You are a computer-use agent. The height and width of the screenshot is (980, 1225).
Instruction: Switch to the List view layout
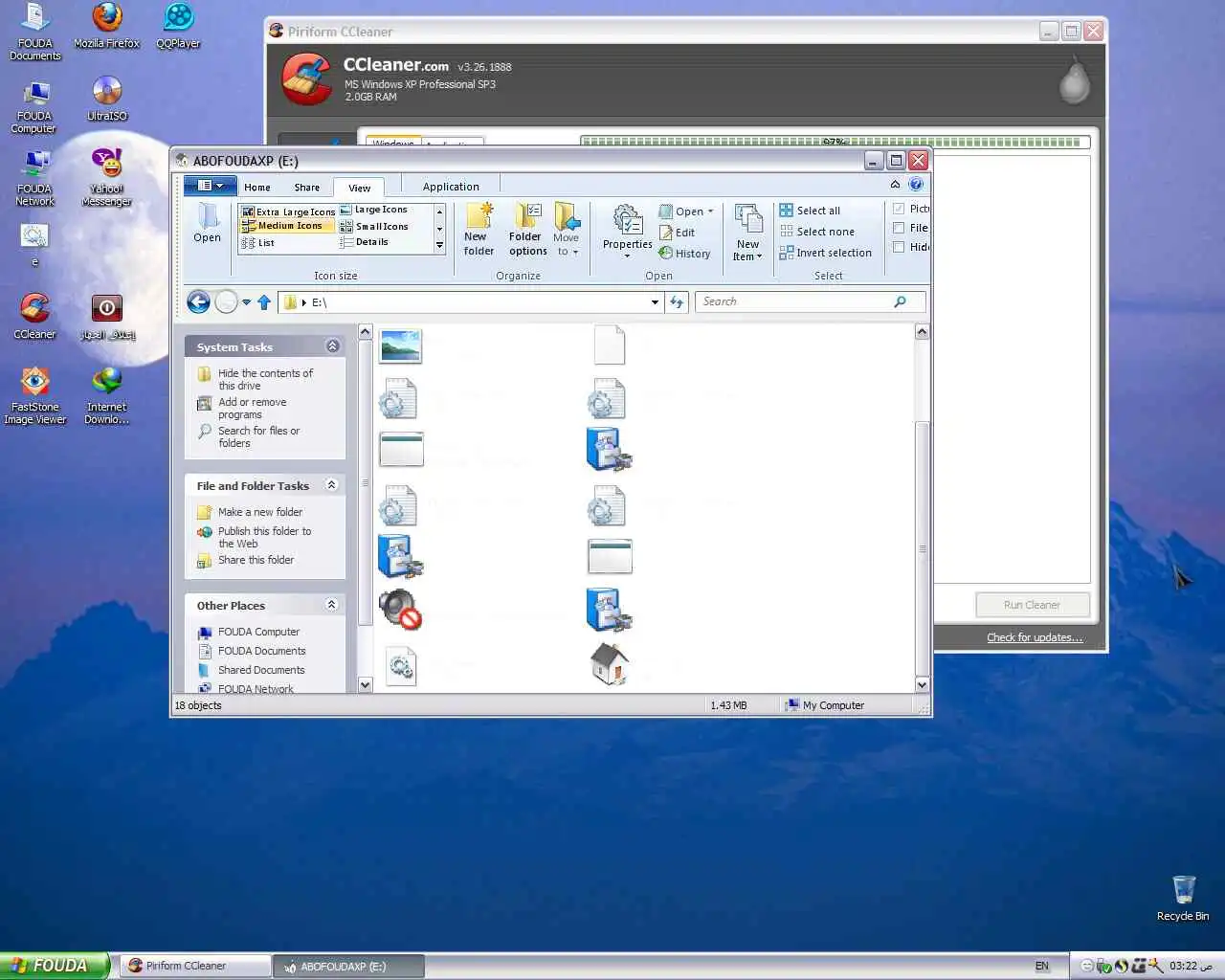[x=258, y=243]
